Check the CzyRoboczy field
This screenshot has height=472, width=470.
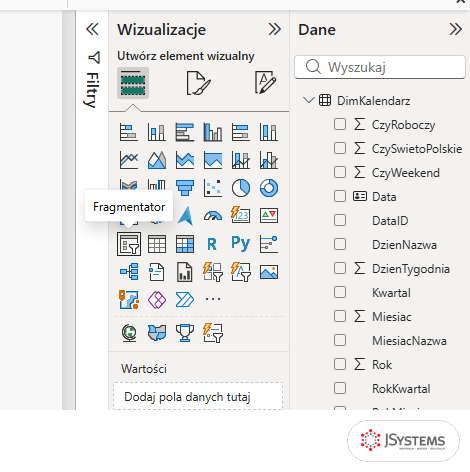340,124
